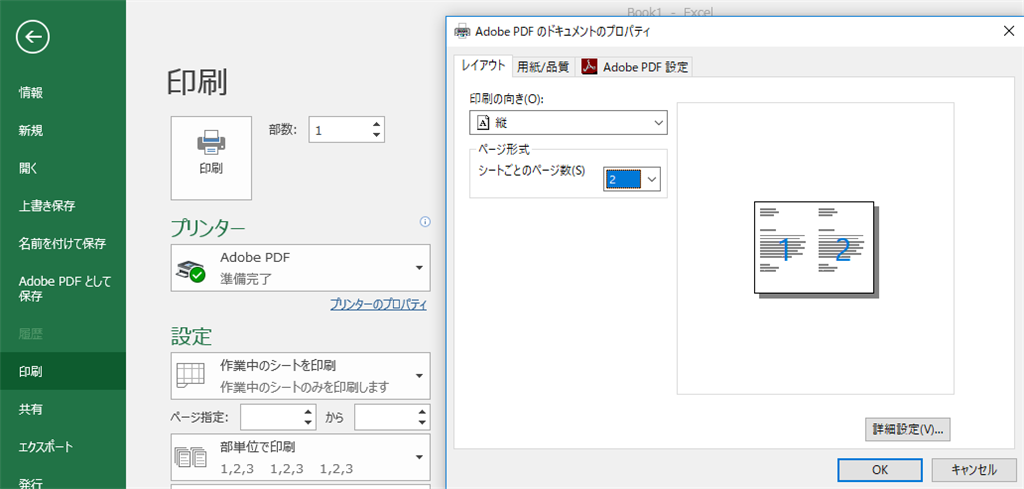Increase the から end page value
Viewport: 1024px width, 489px height.
point(423,412)
